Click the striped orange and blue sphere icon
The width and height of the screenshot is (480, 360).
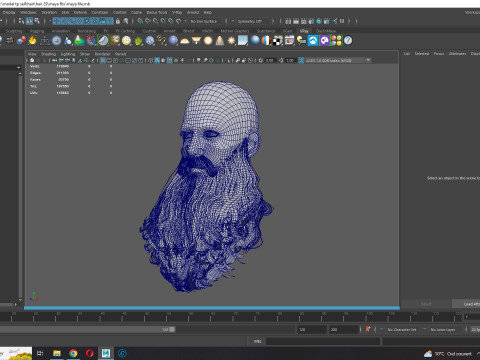point(266,41)
